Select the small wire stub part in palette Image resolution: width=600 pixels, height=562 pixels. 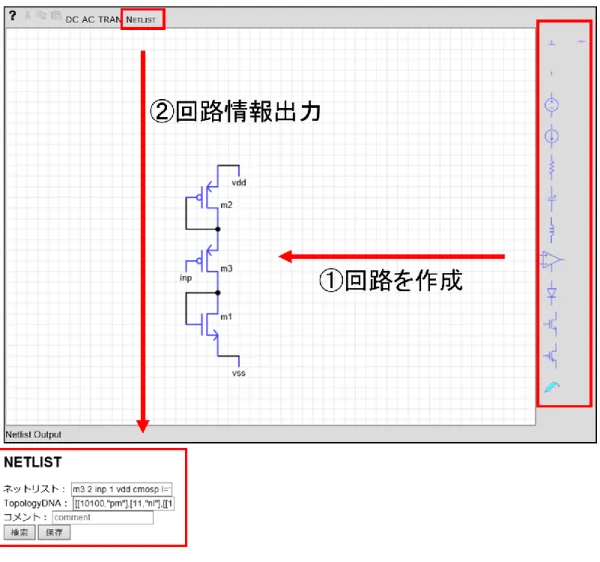click(x=551, y=73)
